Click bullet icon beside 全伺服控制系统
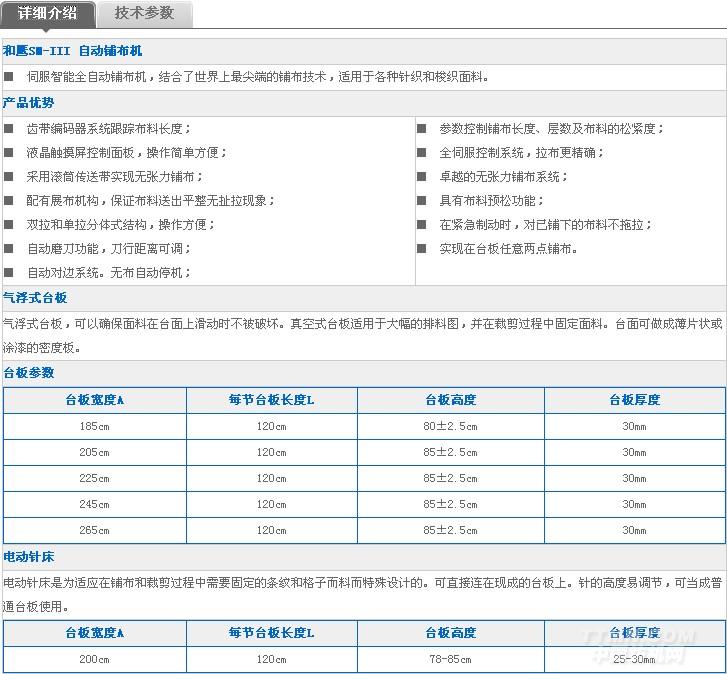 click(422, 153)
